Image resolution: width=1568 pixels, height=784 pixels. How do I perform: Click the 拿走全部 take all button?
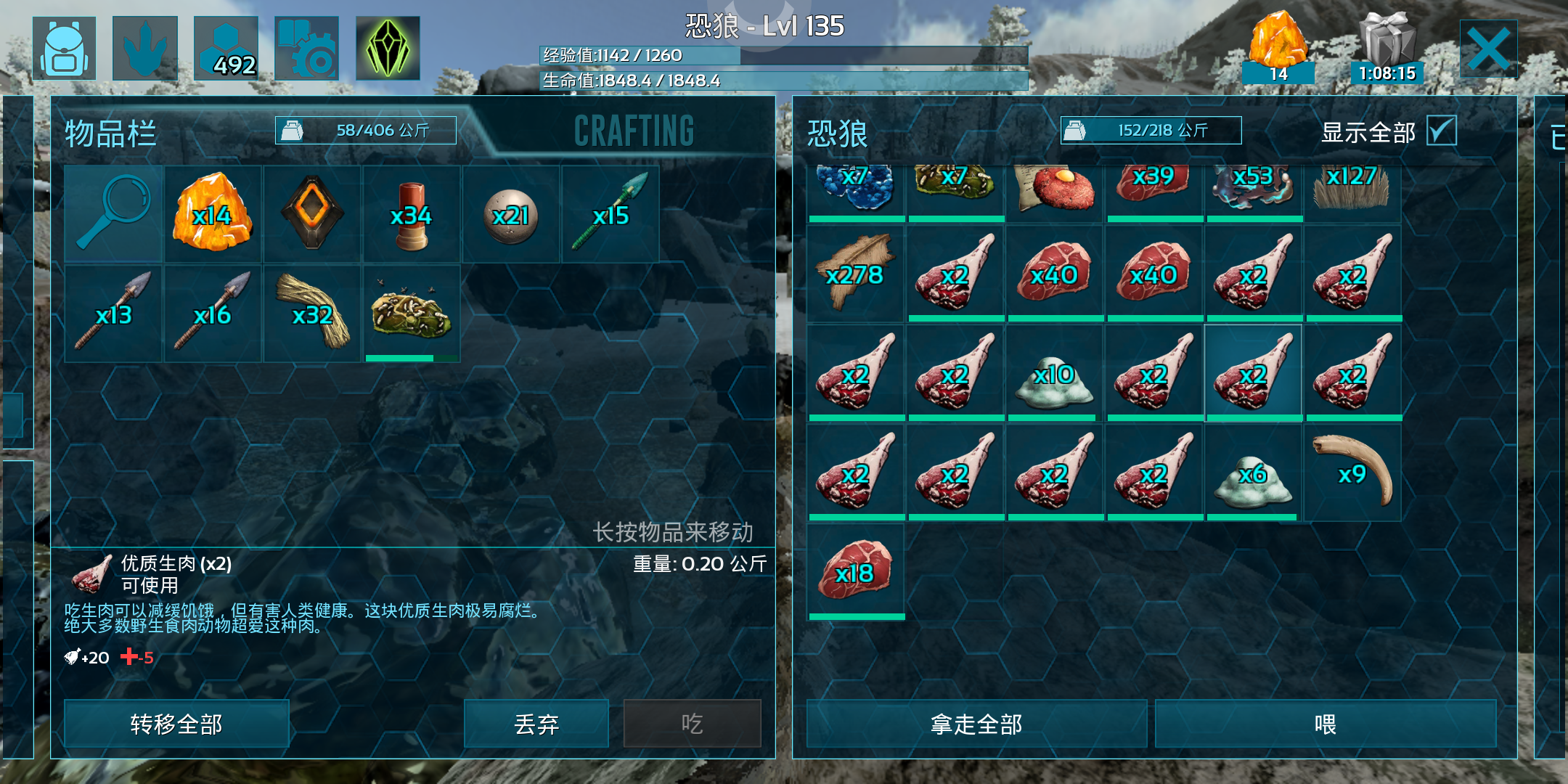pyautogui.click(x=976, y=724)
